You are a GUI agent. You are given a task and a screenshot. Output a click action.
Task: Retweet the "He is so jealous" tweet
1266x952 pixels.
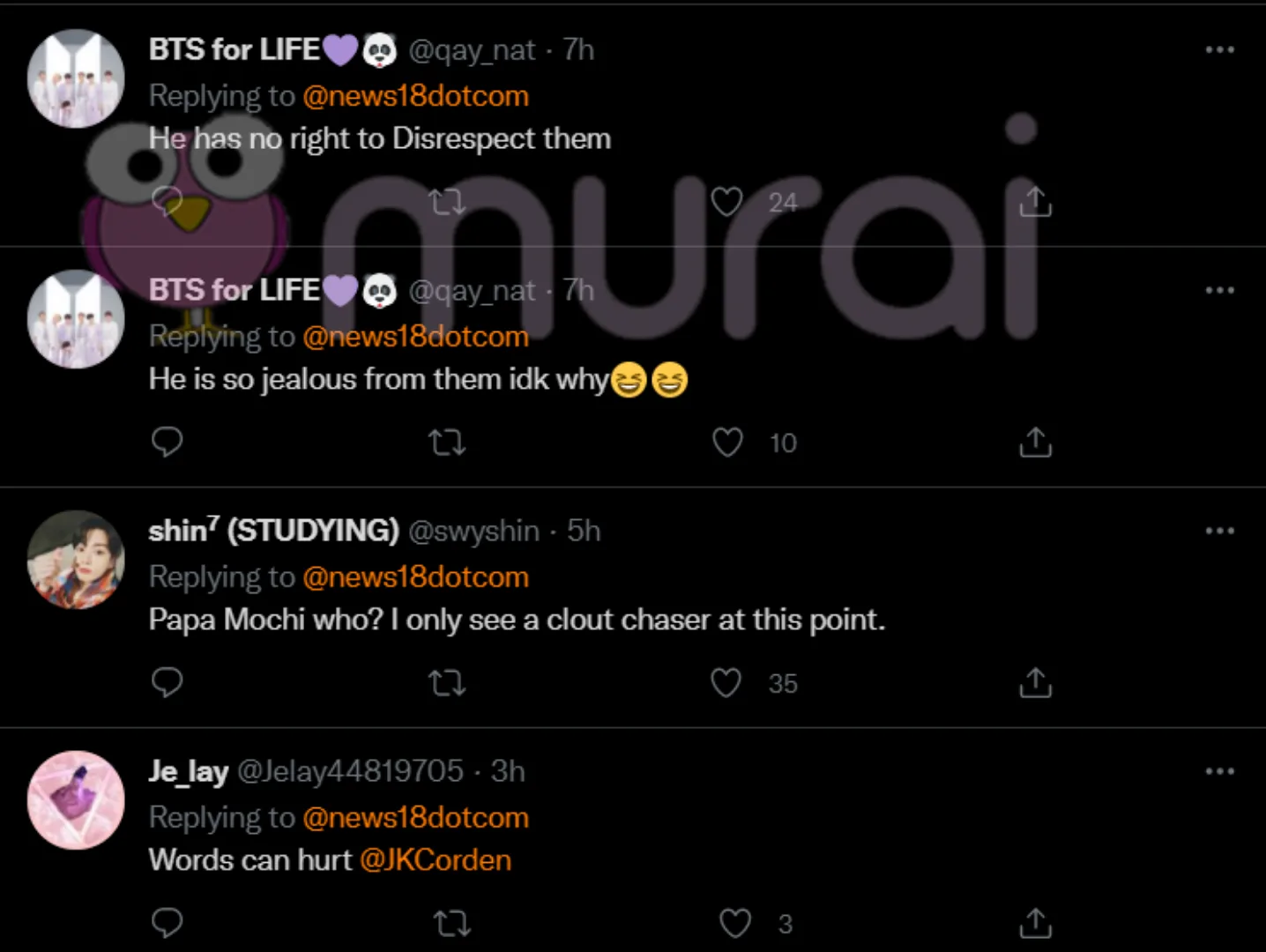[x=447, y=443]
